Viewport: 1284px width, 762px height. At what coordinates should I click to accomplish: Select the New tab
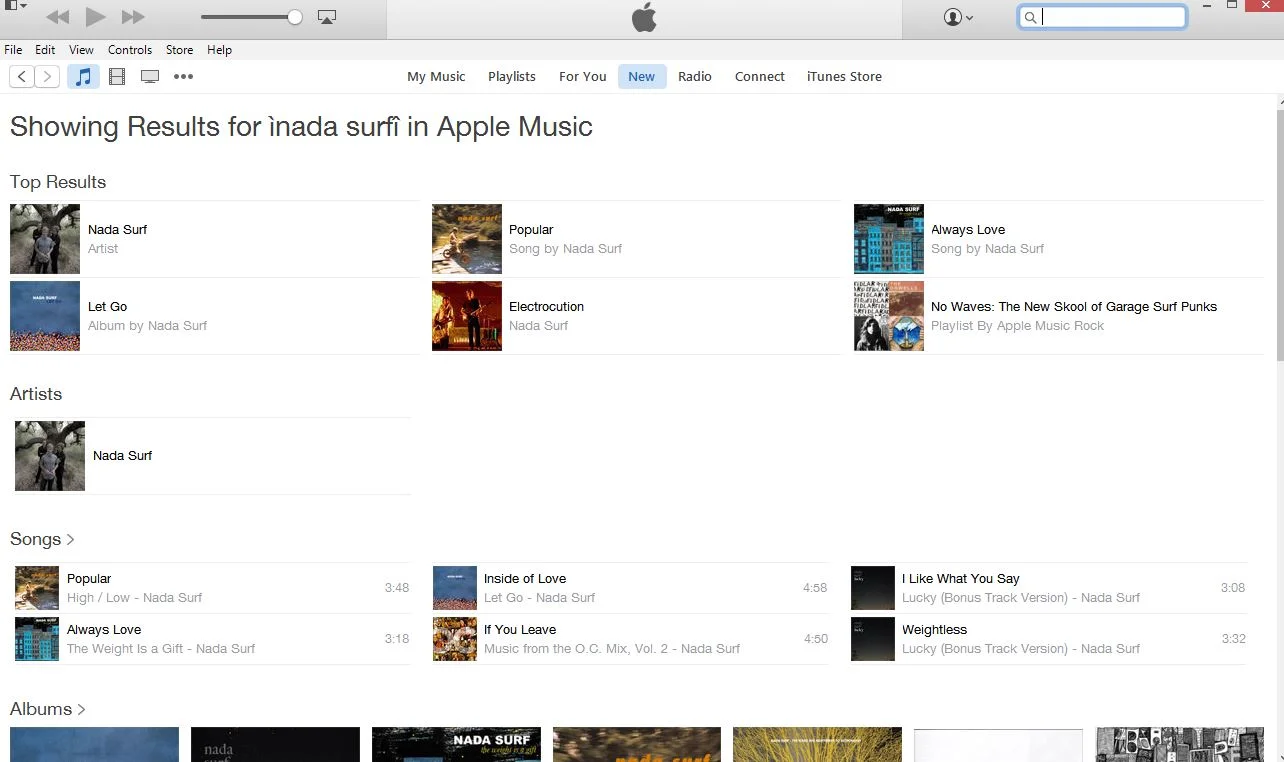point(642,76)
